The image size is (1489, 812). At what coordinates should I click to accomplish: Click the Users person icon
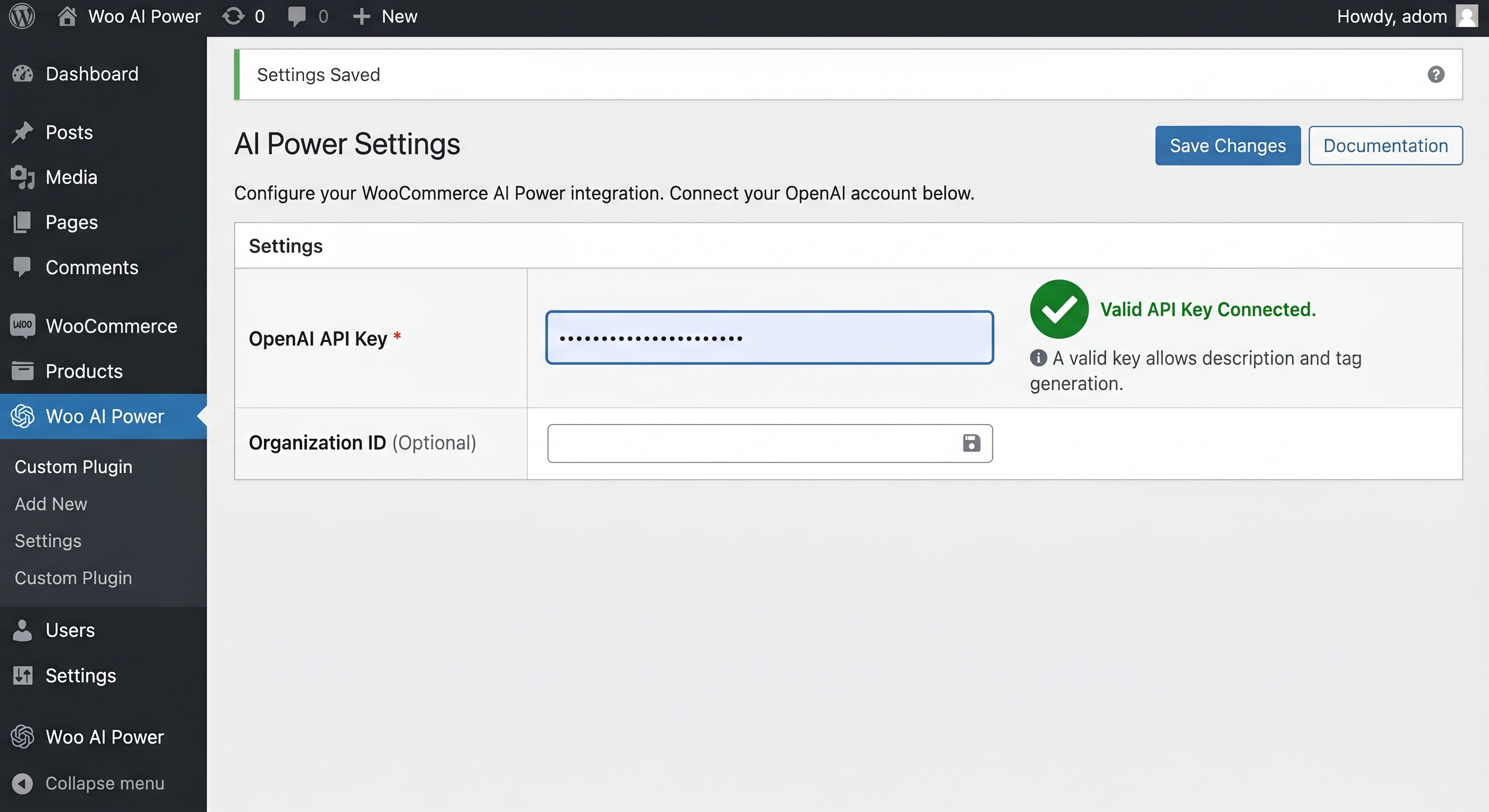(23, 630)
